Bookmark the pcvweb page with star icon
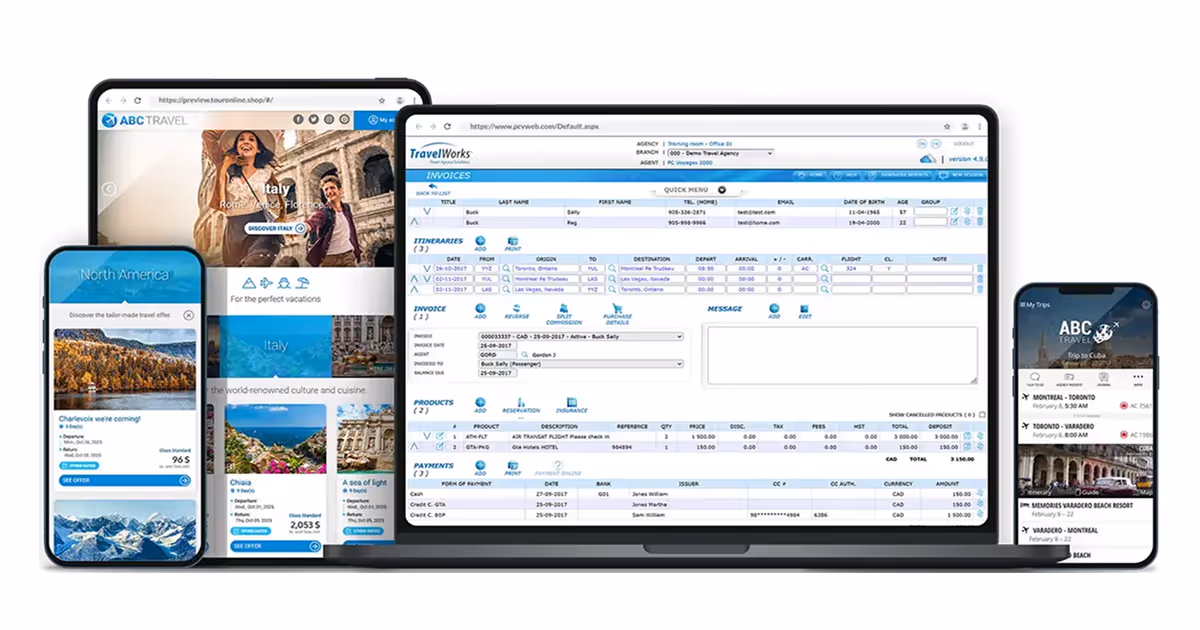This screenshot has height=630, width=1200. pos(947,127)
